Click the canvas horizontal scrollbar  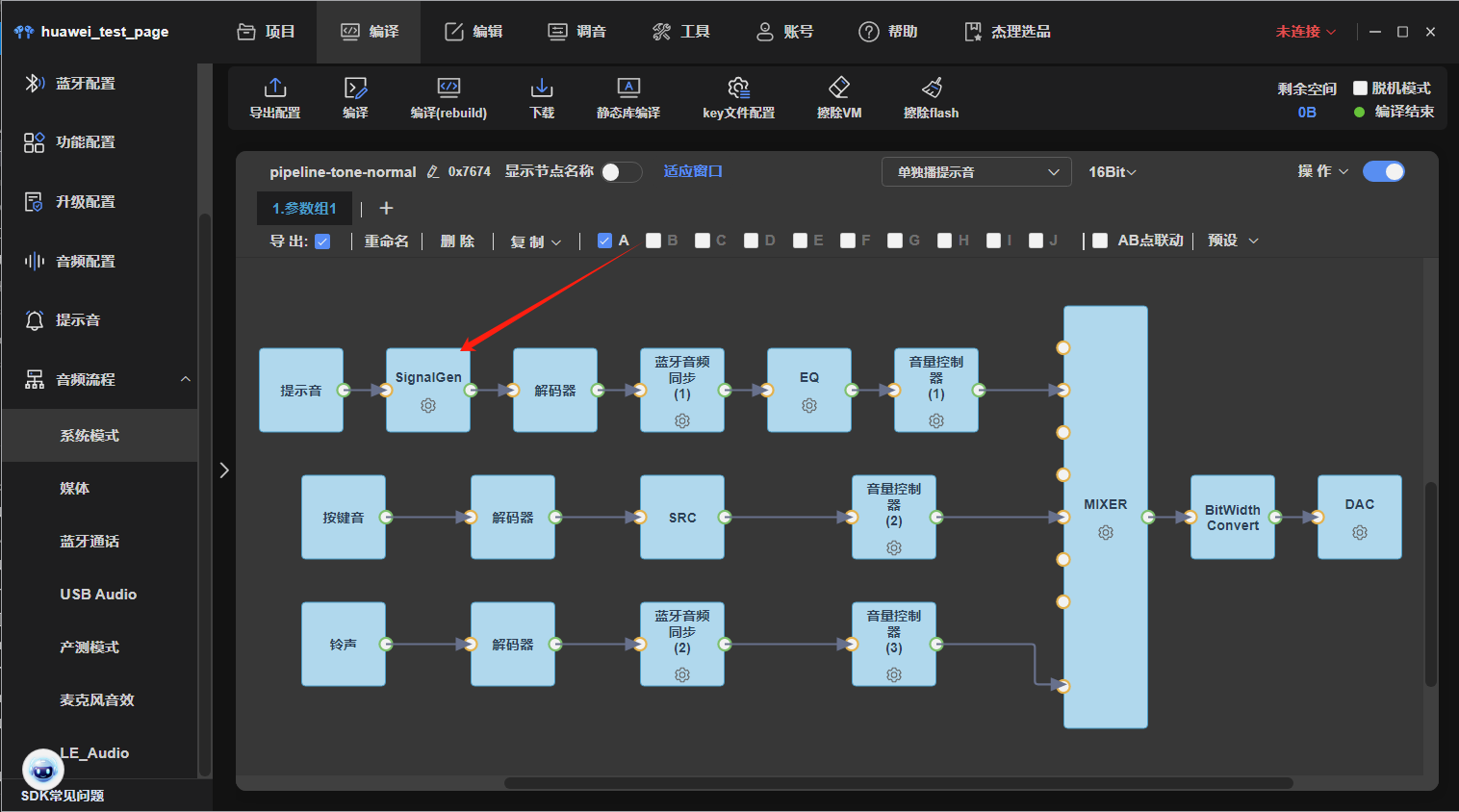pyautogui.click(x=898, y=783)
